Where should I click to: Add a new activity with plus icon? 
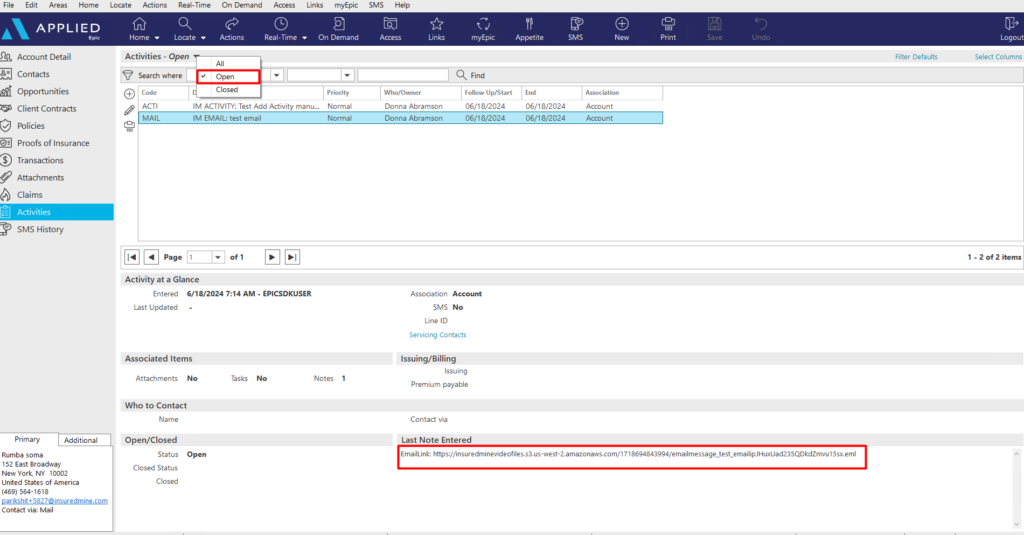click(129, 94)
